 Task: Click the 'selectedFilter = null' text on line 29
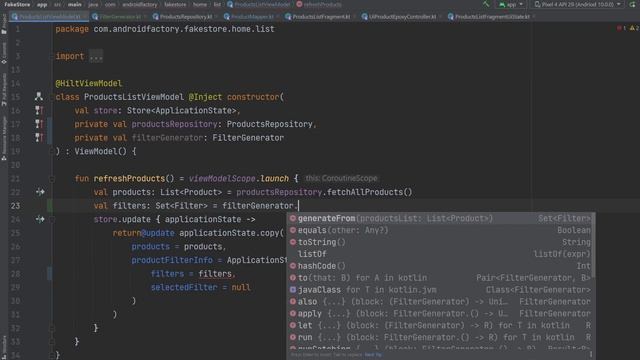(x=200, y=287)
